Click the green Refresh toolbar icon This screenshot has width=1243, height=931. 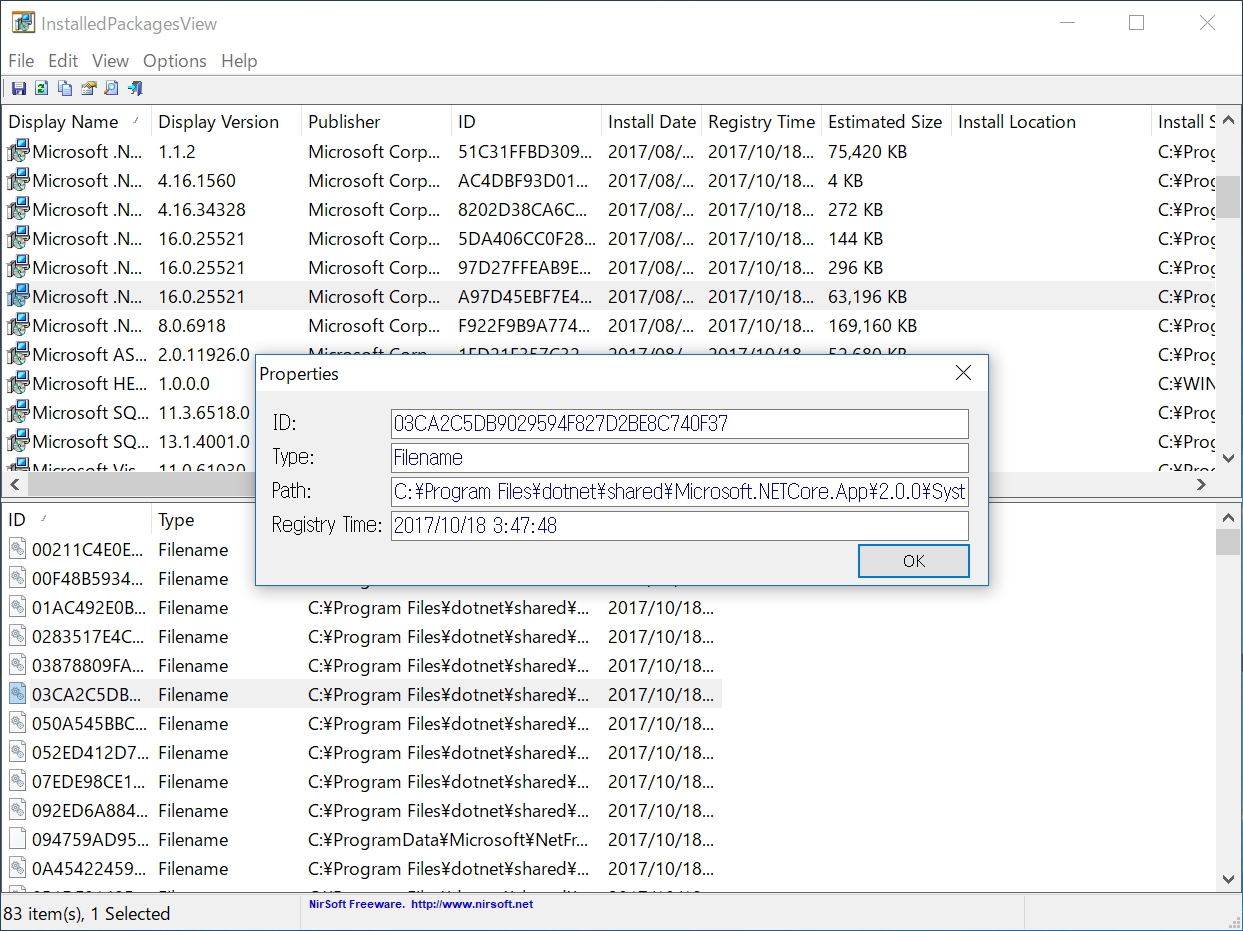[41, 88]
